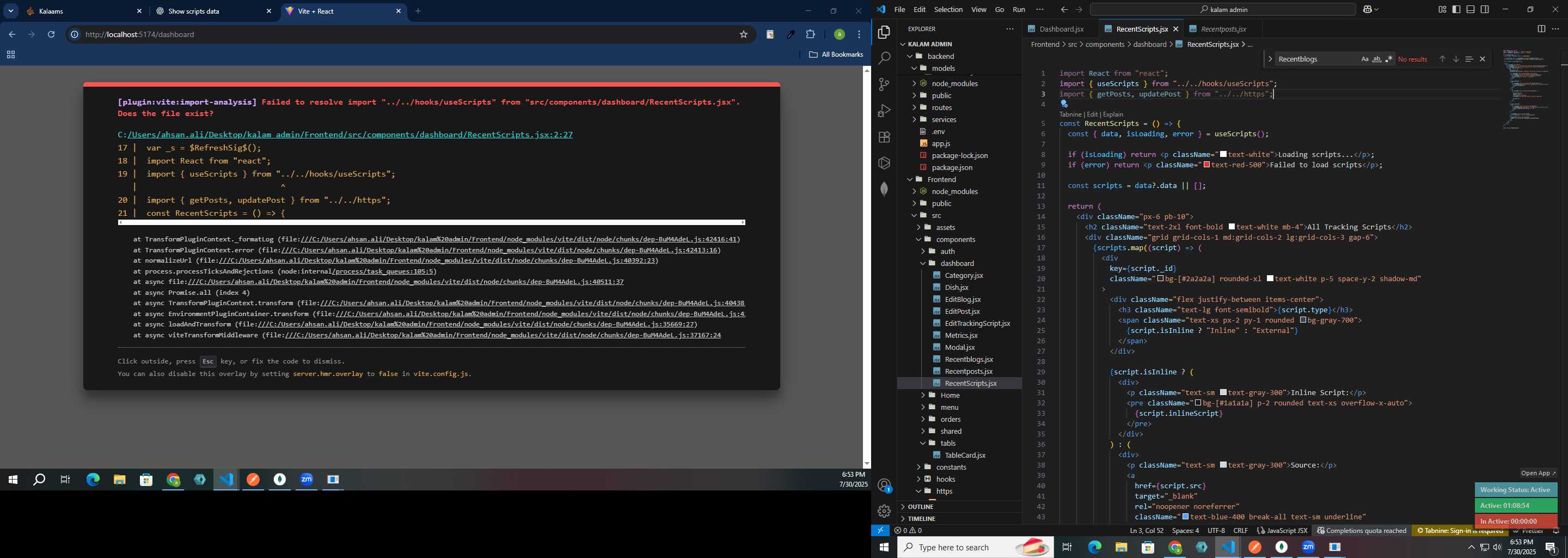Click the VS Code command center search box

pyautogui.click(x=1223, y=10)
